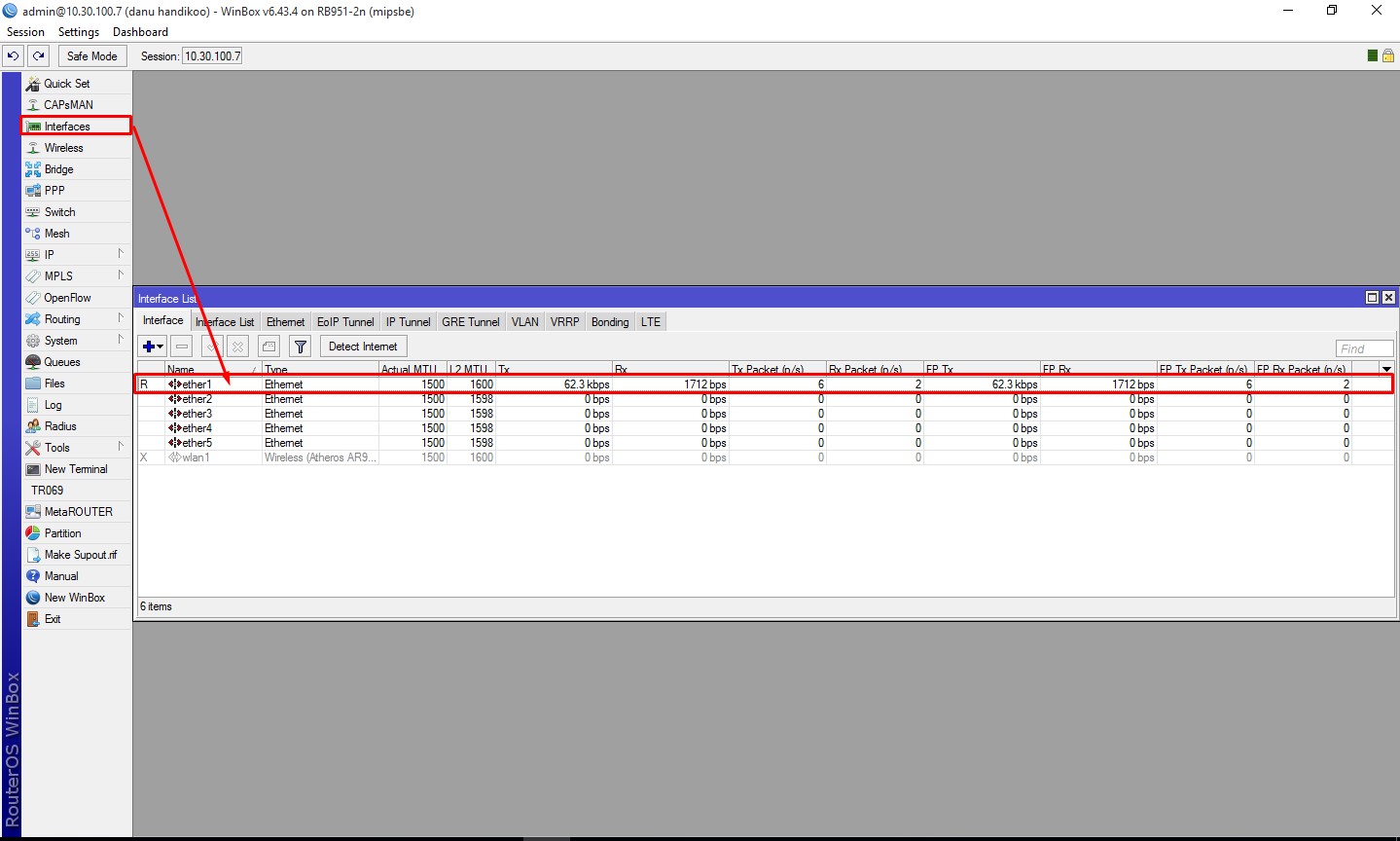Image resolution: width=1400 pixels, height=841 pixels.
Task: Open TR069 in the sidebar
Action: pos(76,491)
